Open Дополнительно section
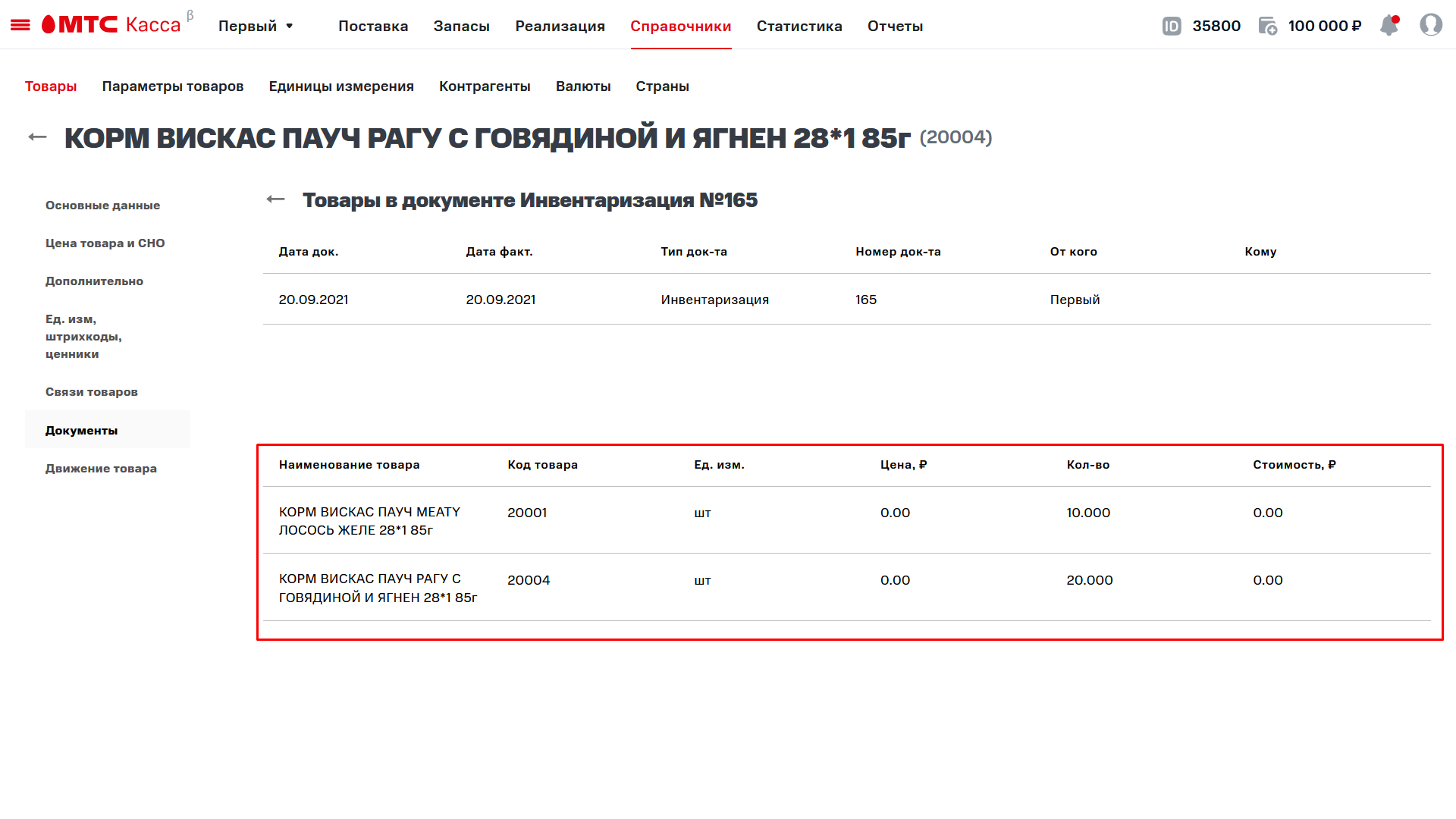Viewport: 1456px width, 819px height. point(94,281)
